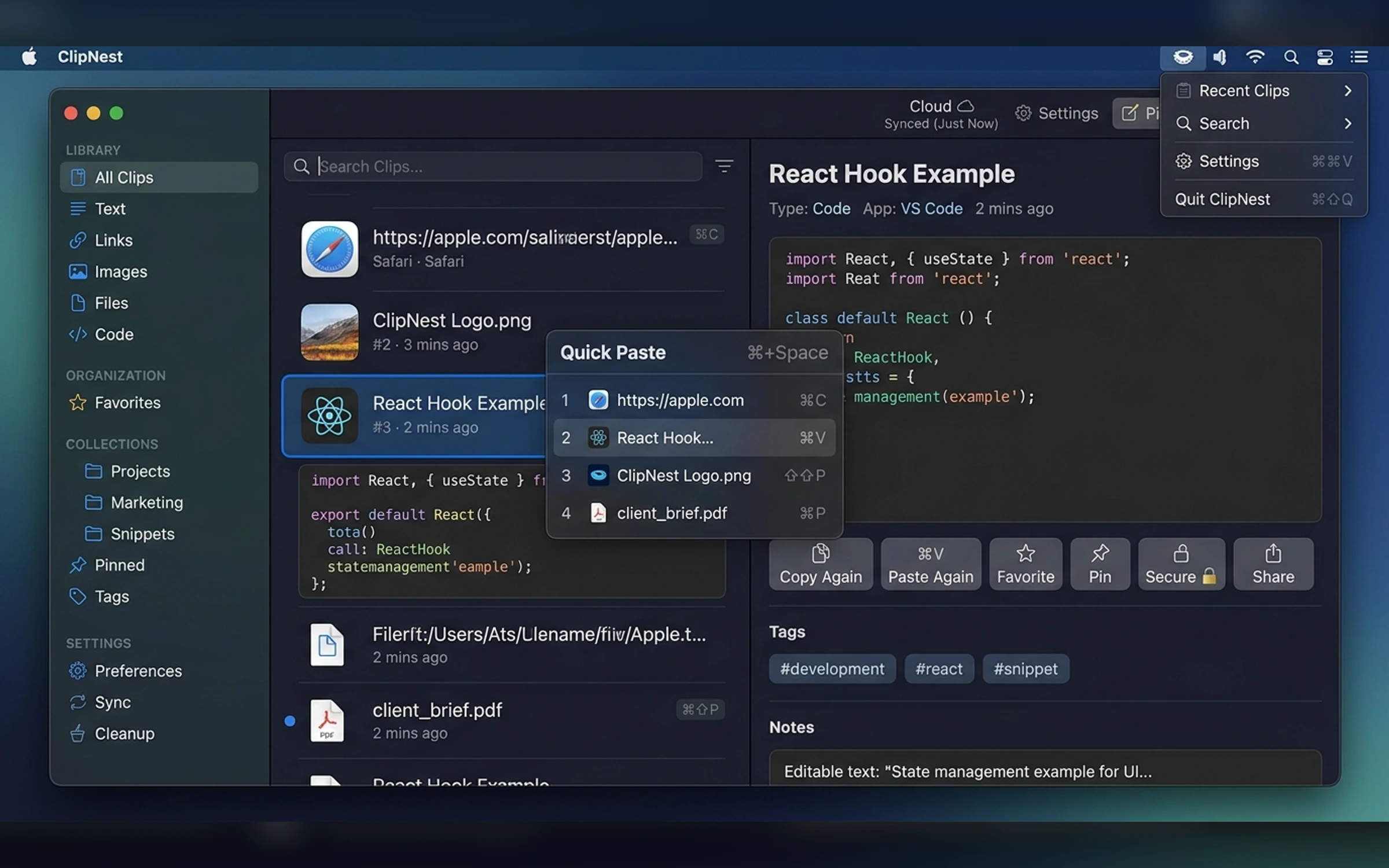Expand the Recent Clips submenu
Image resolution: width=1389 pixels, height=868 pixels.
(1264, 91)
